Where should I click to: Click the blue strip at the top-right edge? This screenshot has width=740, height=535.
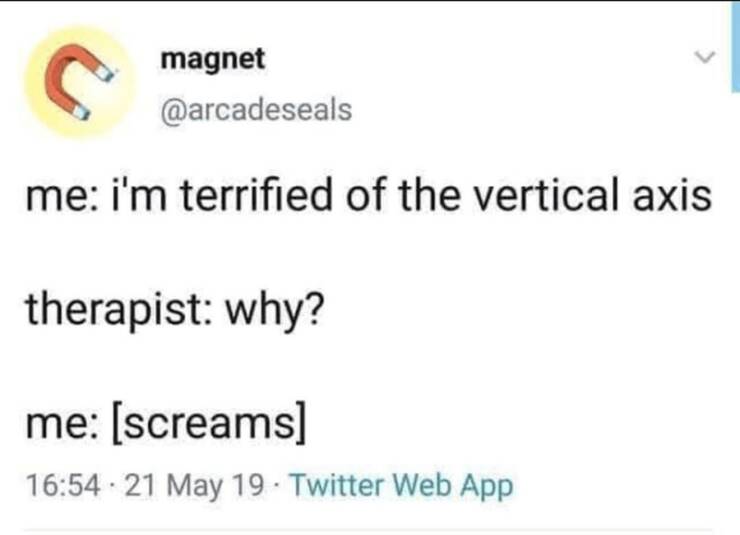pos(734,45)
